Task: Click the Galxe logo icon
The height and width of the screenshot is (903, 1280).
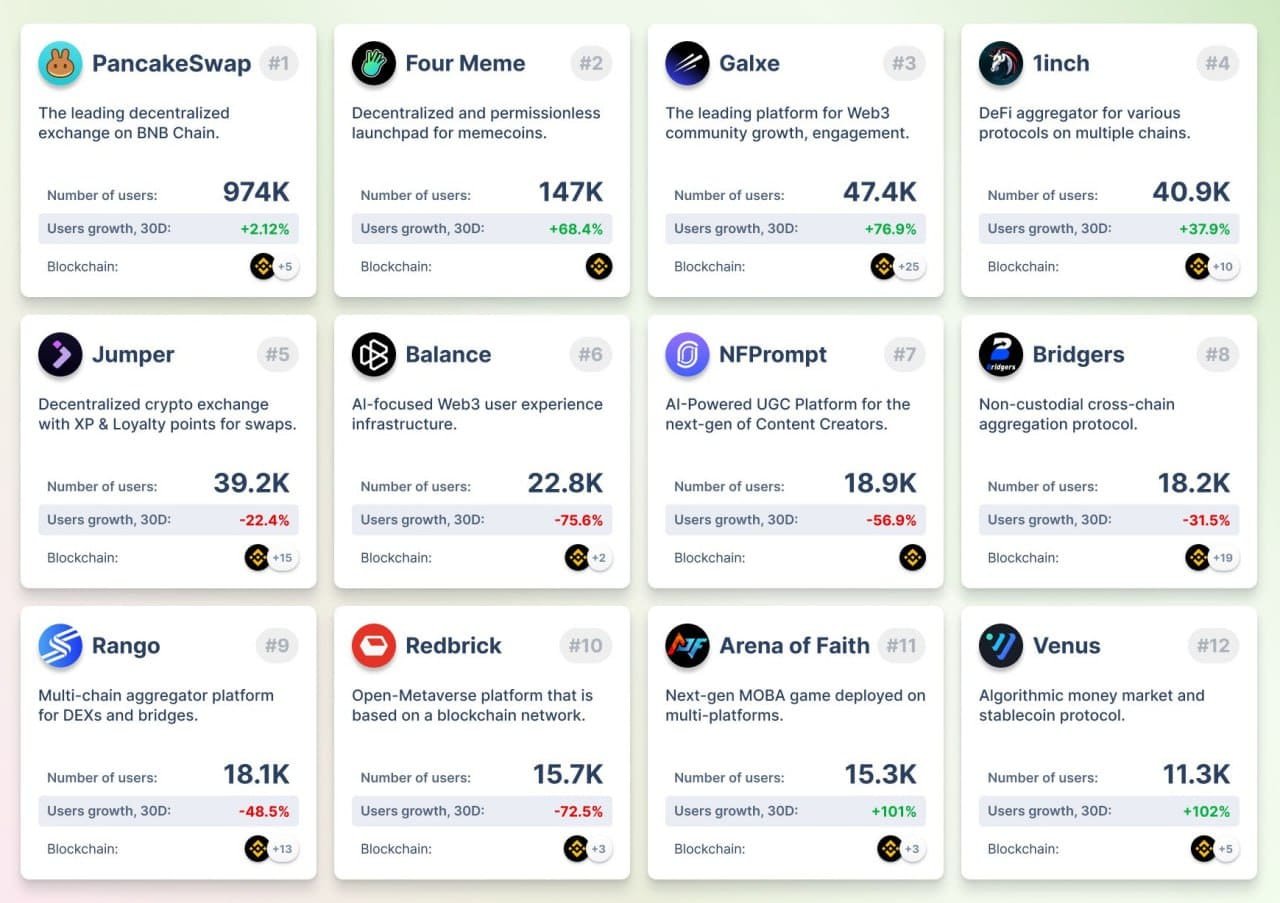Action: click(x=687, y=63)
